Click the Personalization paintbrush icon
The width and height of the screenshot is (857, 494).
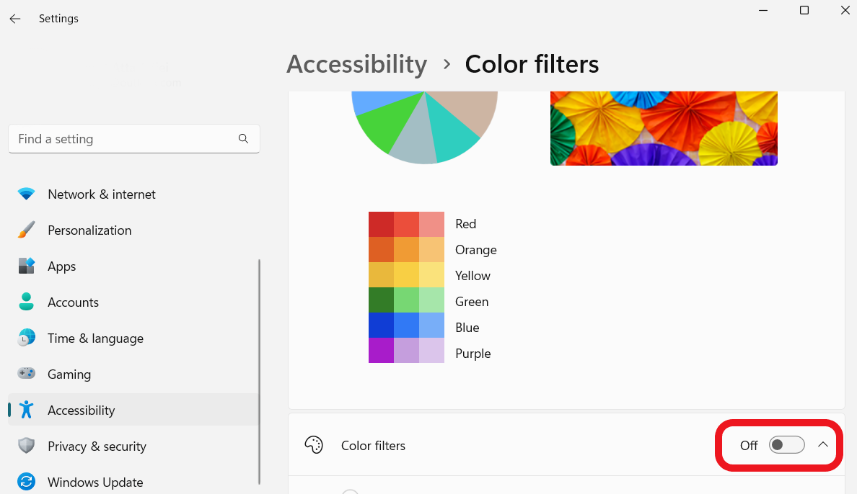(27, 230)
